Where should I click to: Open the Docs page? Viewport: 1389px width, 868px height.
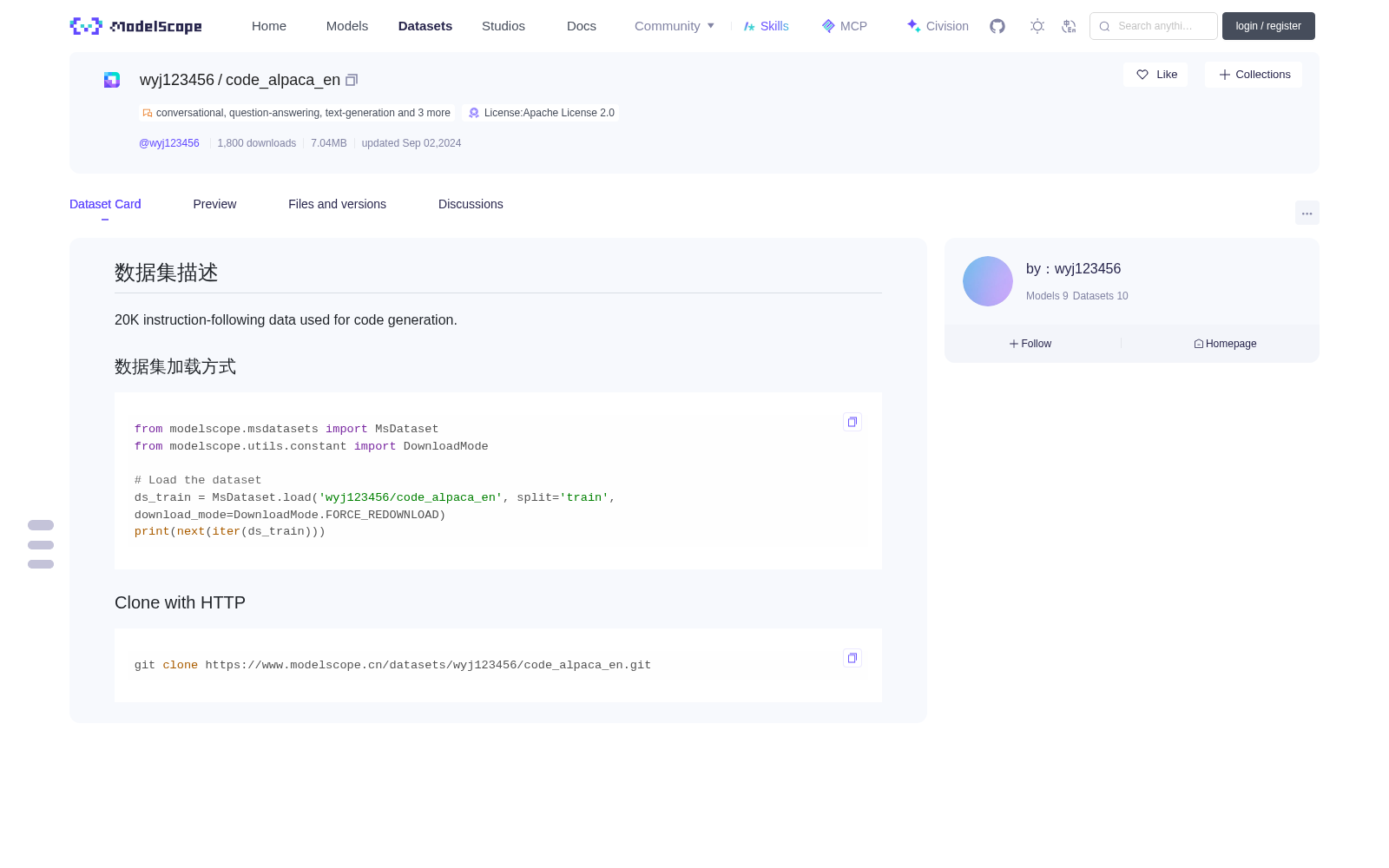582,26
